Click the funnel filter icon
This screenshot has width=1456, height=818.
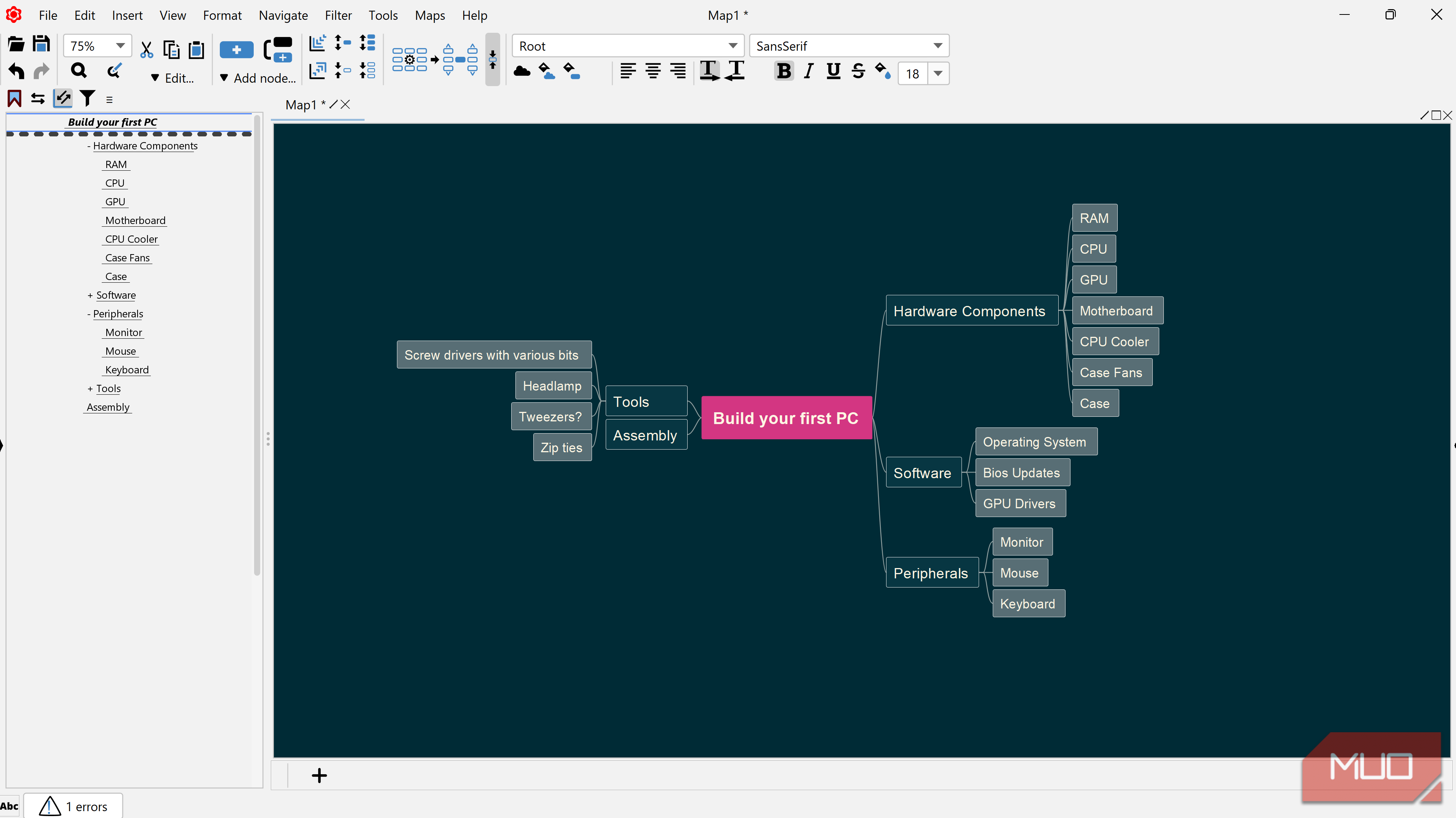tap(88, 99)
